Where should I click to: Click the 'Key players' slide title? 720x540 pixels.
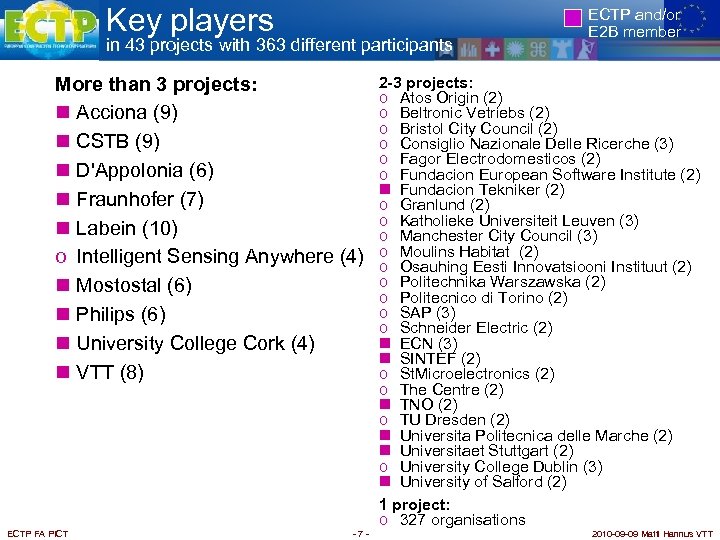190,21
